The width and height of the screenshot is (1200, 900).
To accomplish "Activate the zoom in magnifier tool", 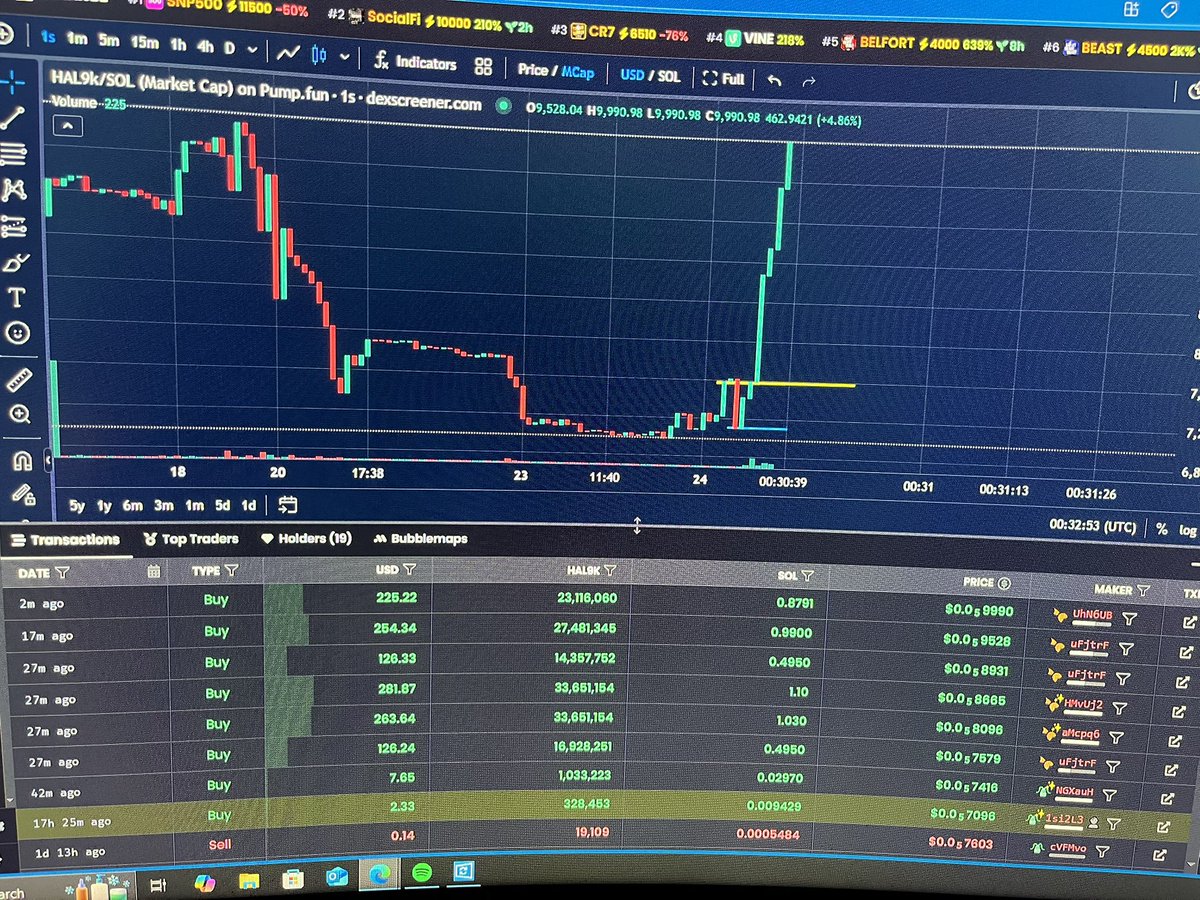I will point(19,414).
